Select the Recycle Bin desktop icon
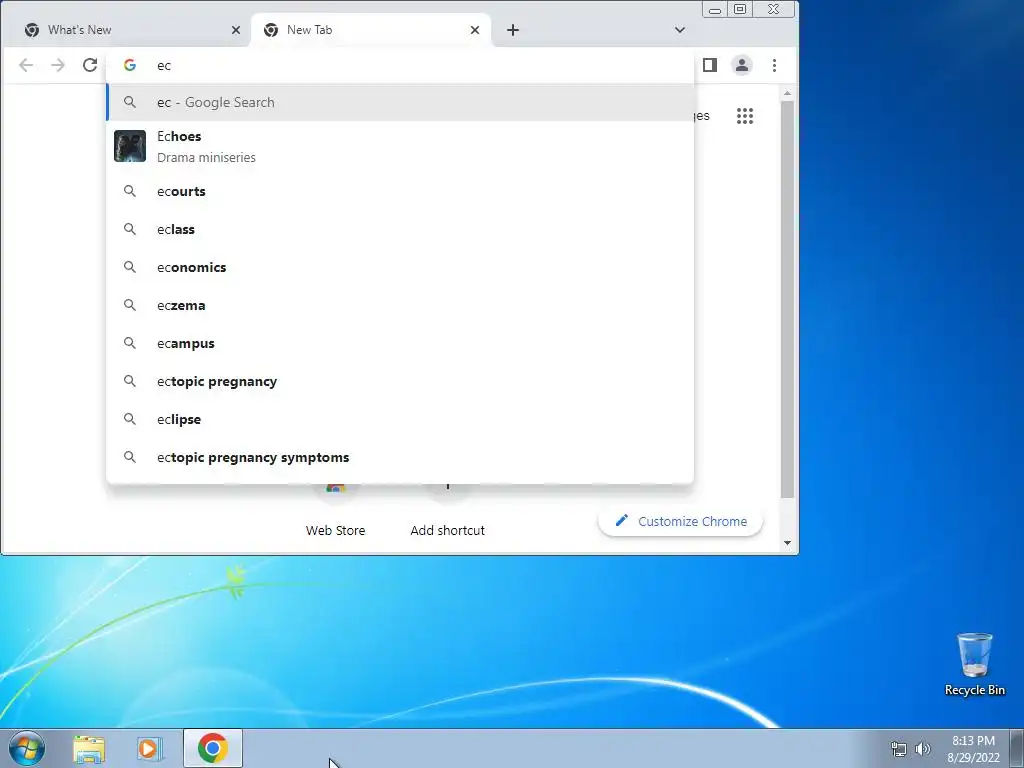1024x768 pixels. [x=974, y=664]
